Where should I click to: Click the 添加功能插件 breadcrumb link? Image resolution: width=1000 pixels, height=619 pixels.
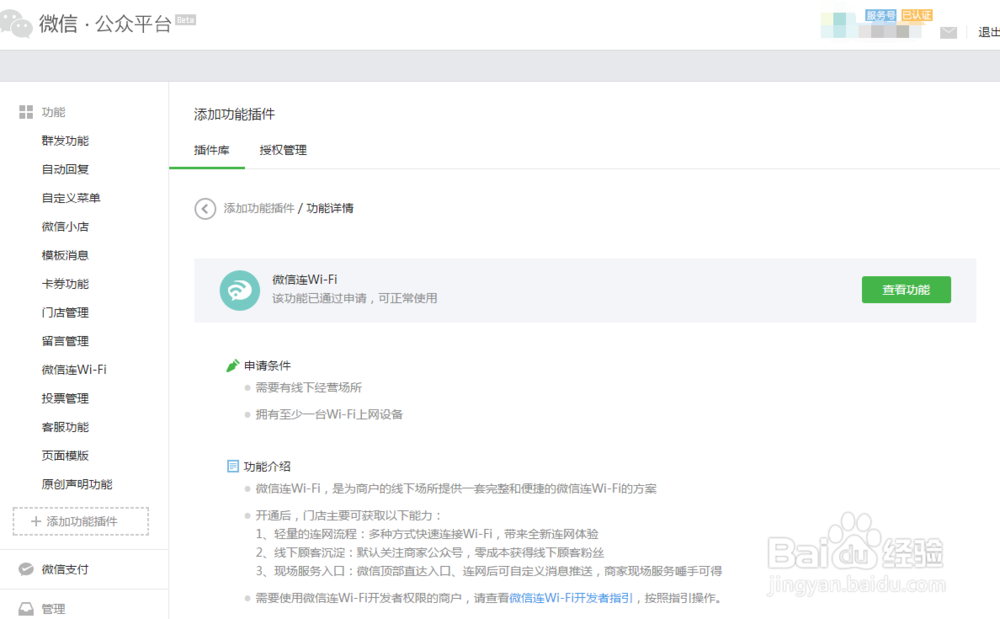click(x=259, y=208)
